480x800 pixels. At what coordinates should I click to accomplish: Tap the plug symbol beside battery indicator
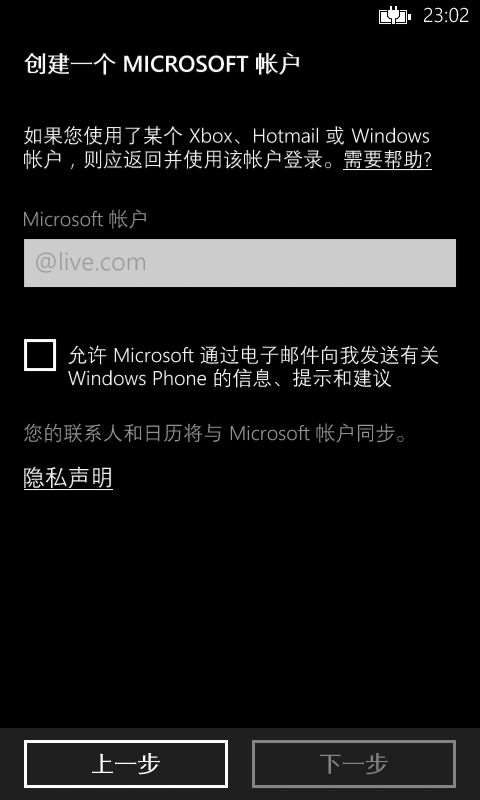(x=394, y=15)
